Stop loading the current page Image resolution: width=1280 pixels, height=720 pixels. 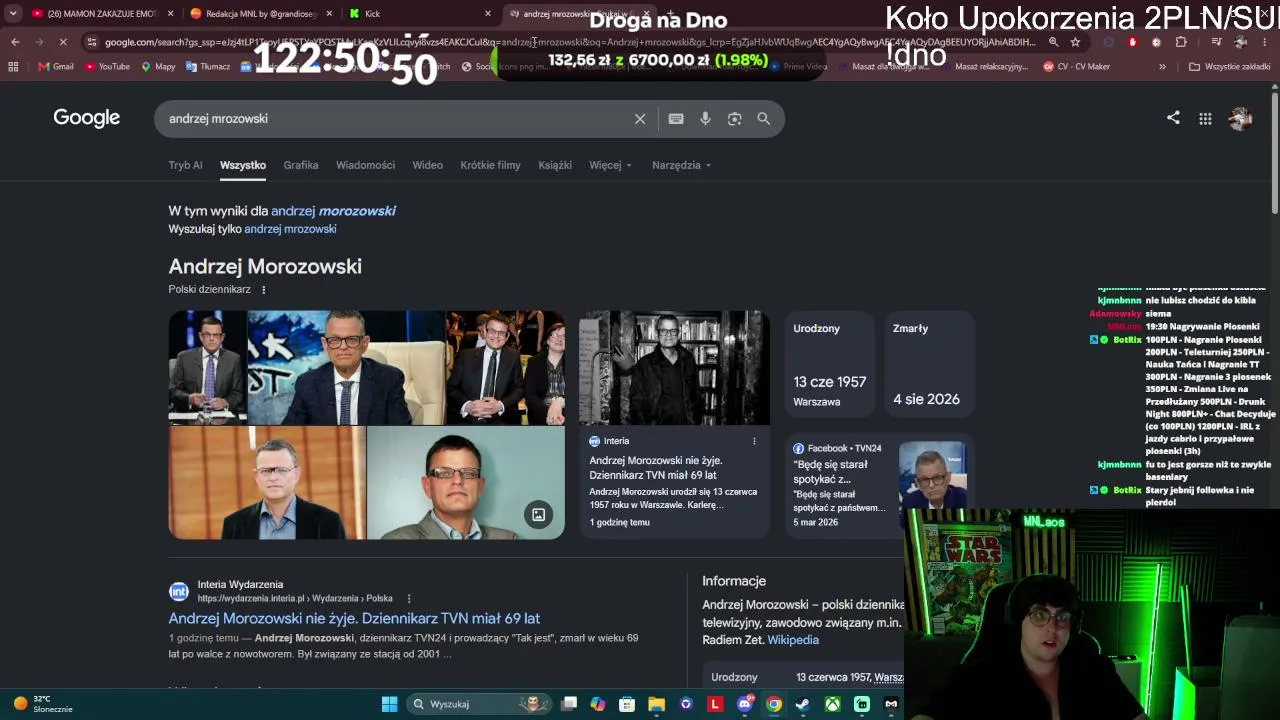(62, 42)
